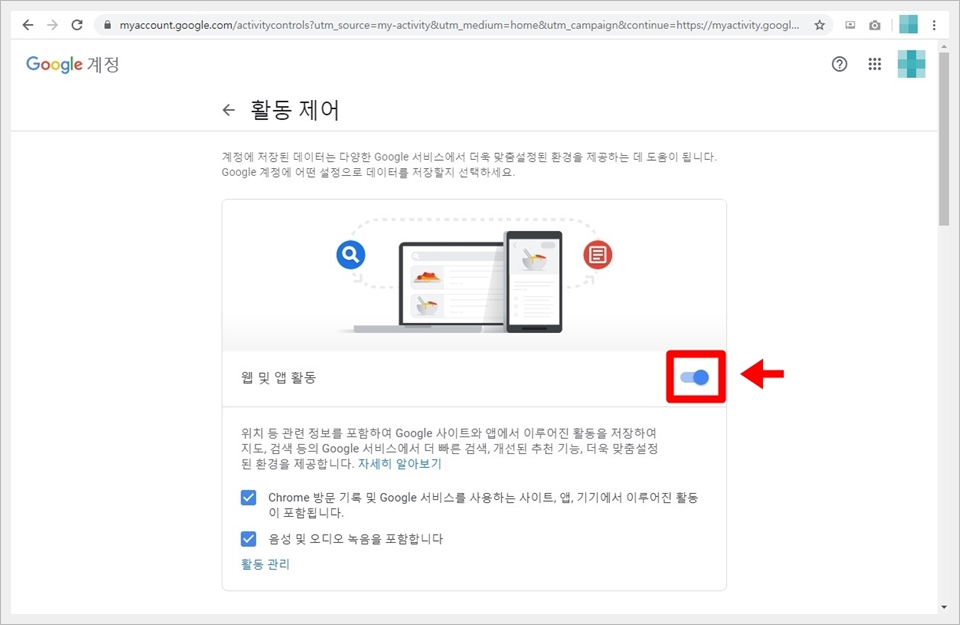Open the Chrome three-dot menu

934,25
